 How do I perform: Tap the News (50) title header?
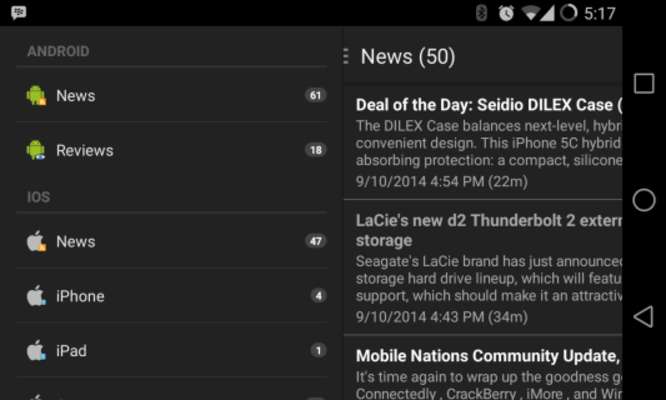click(x=408, y=56)
